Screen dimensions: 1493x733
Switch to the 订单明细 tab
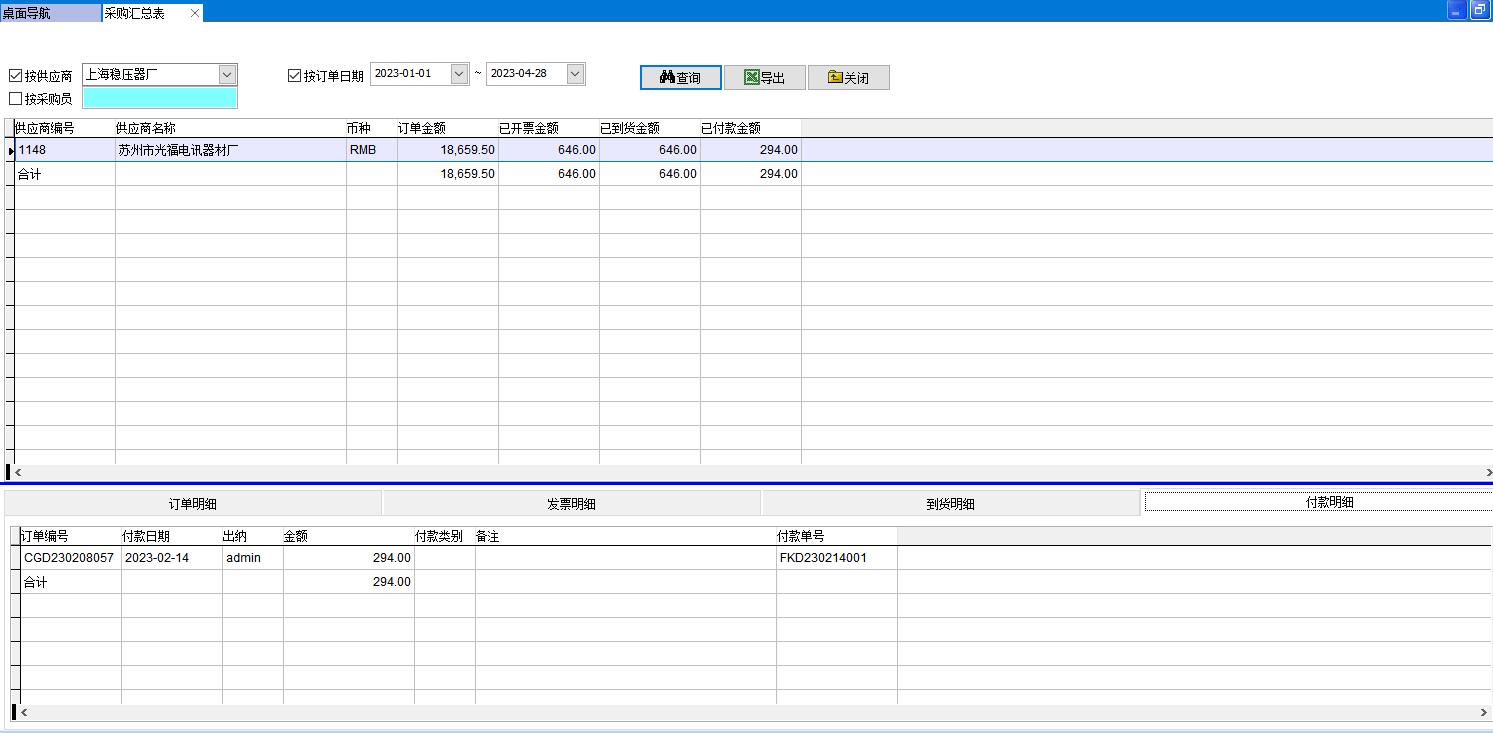(x=193, y=504)
